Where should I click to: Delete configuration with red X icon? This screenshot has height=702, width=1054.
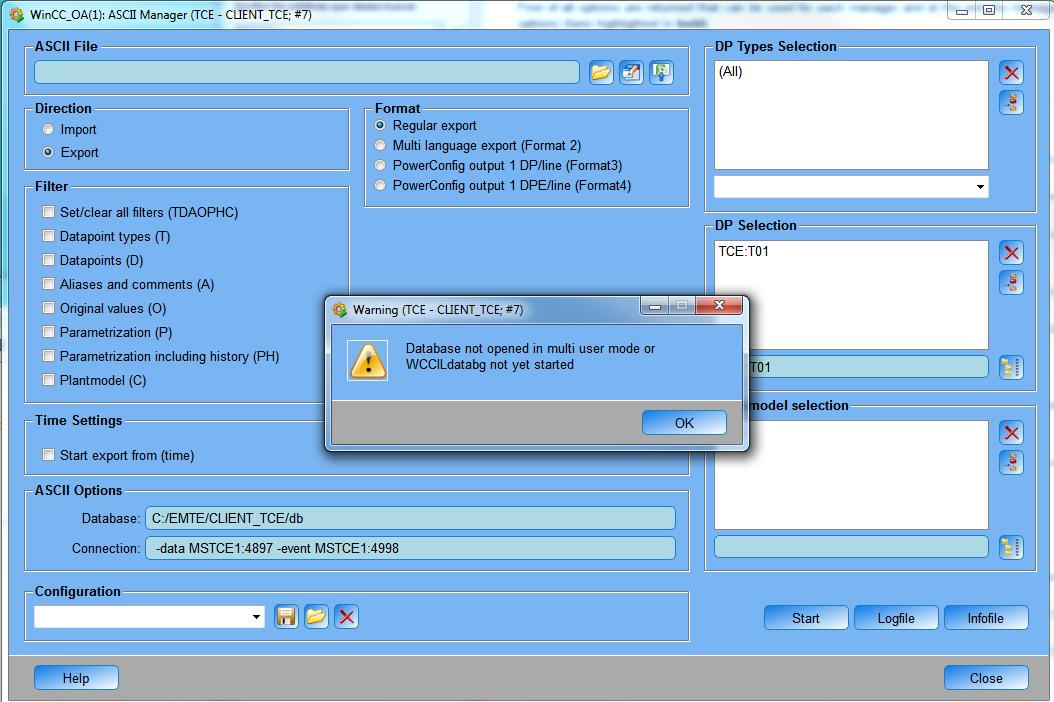[x=346, y=617]
